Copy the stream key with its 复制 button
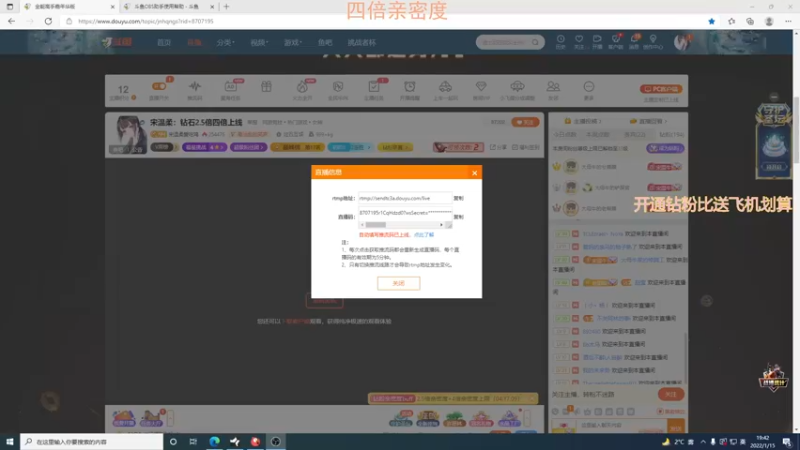Screen dimensions: 800x450 click(x=459, y=217)
